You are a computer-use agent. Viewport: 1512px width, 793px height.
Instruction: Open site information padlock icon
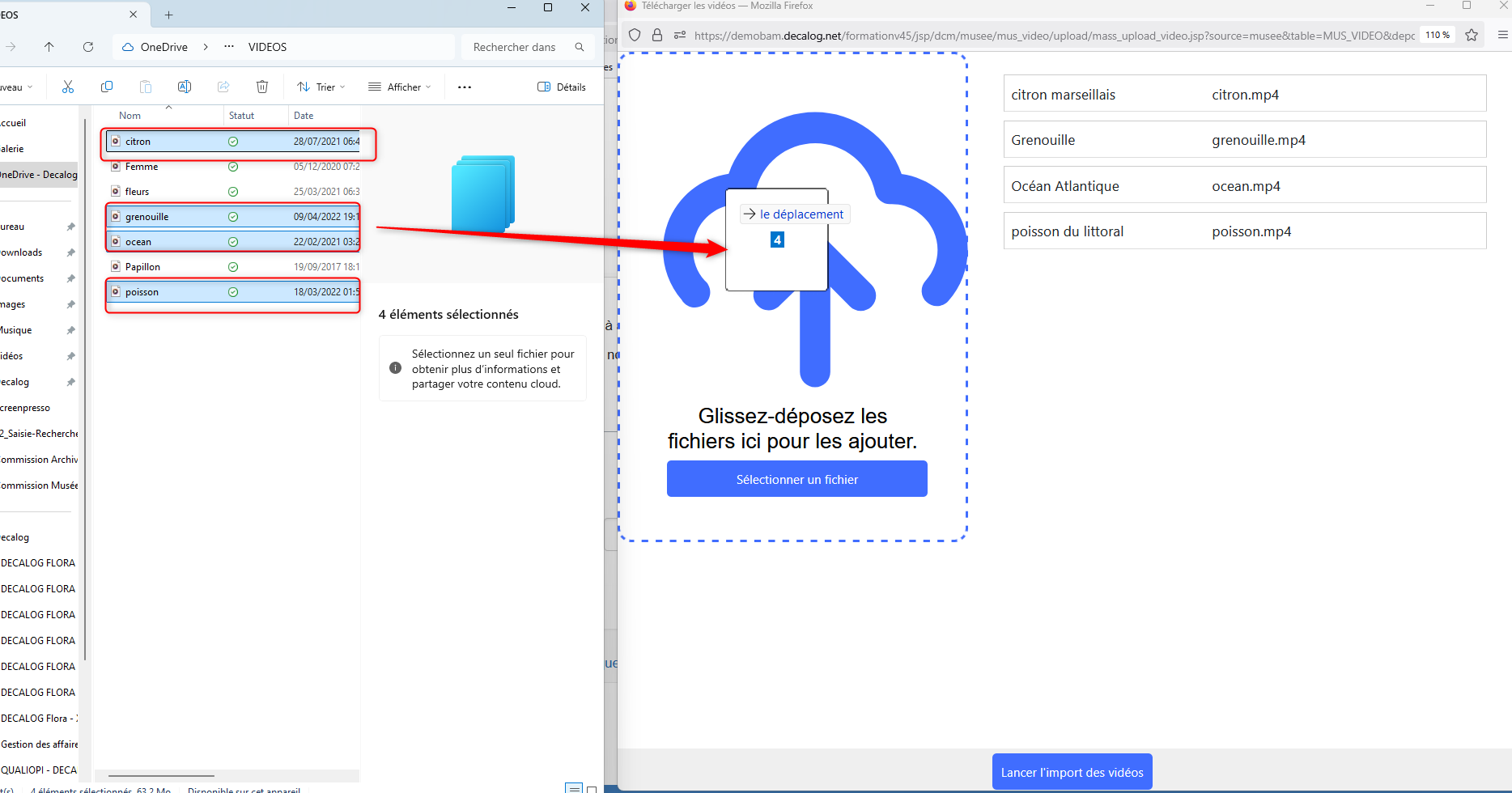coord(657,35)
